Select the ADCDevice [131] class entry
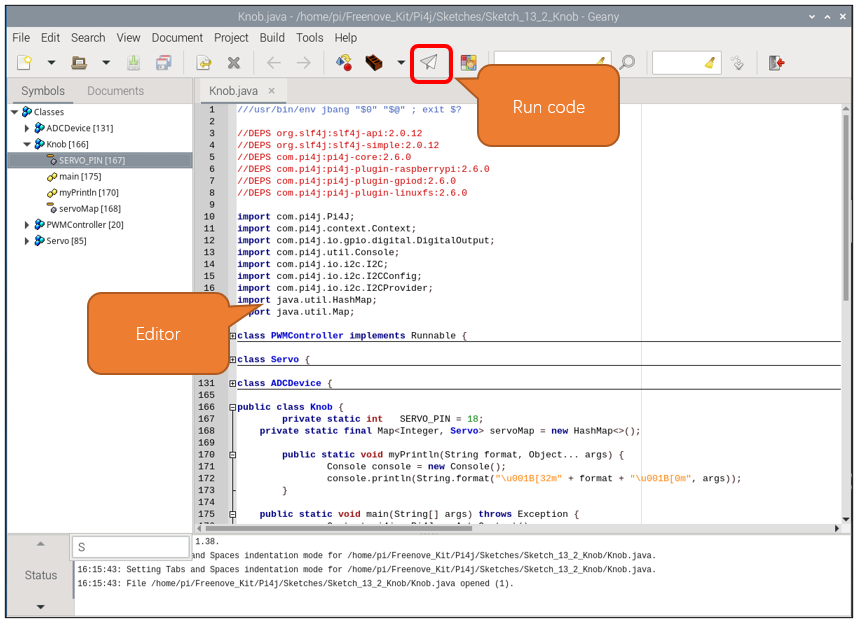 (79, 128)
